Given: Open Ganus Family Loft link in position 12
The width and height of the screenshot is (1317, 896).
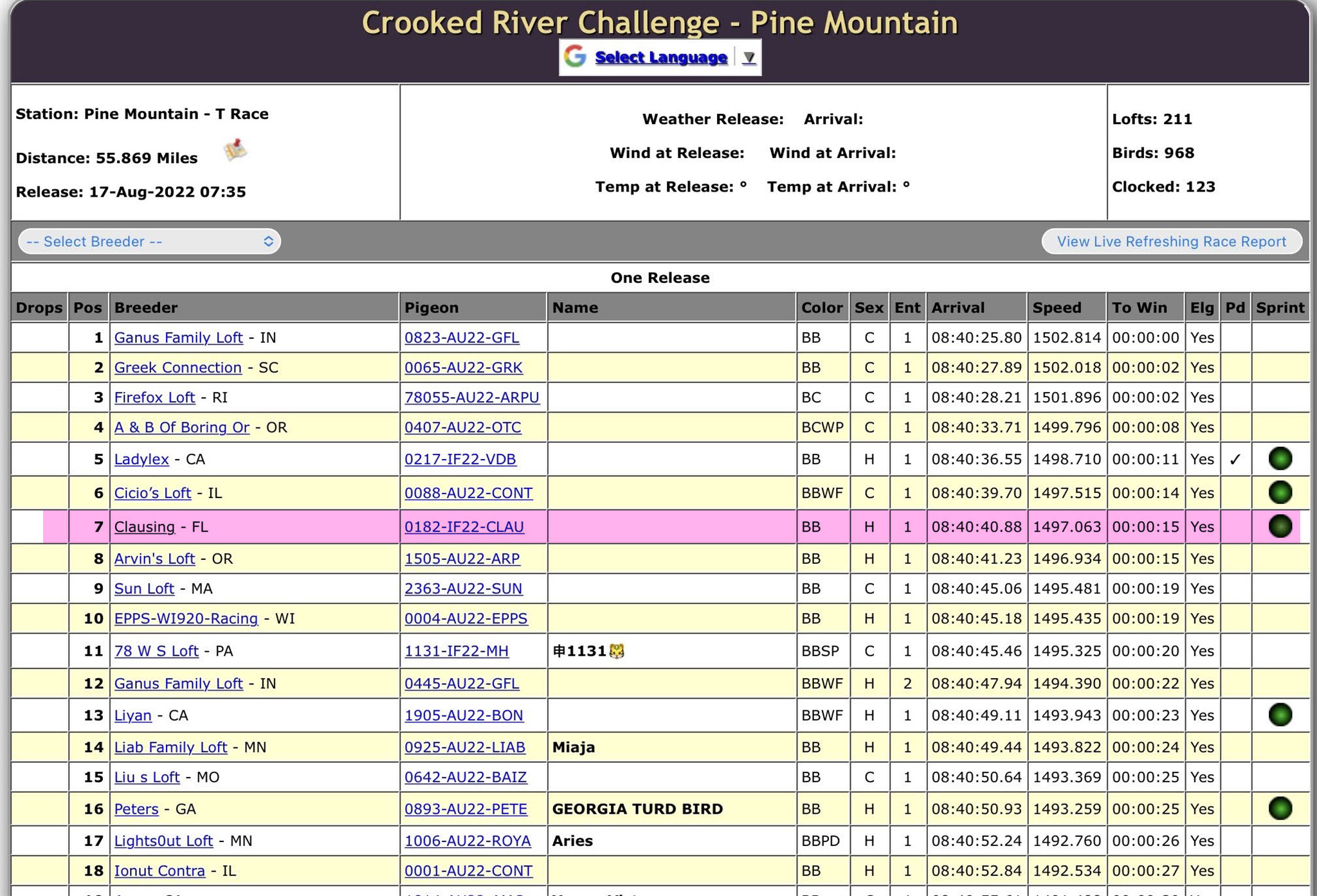Looking at the screenshot, I should [x=178, y=683].
